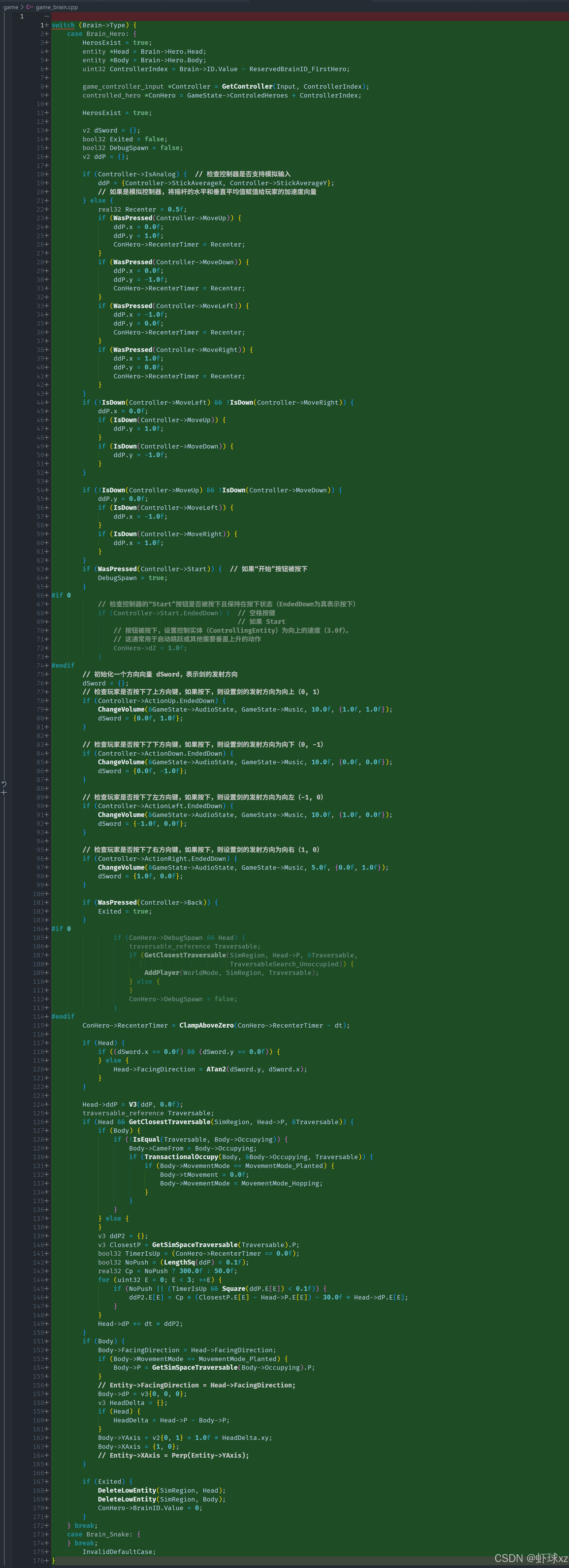Click the deleted red line at top
The image size is (569, 1568).
[304, 17]
